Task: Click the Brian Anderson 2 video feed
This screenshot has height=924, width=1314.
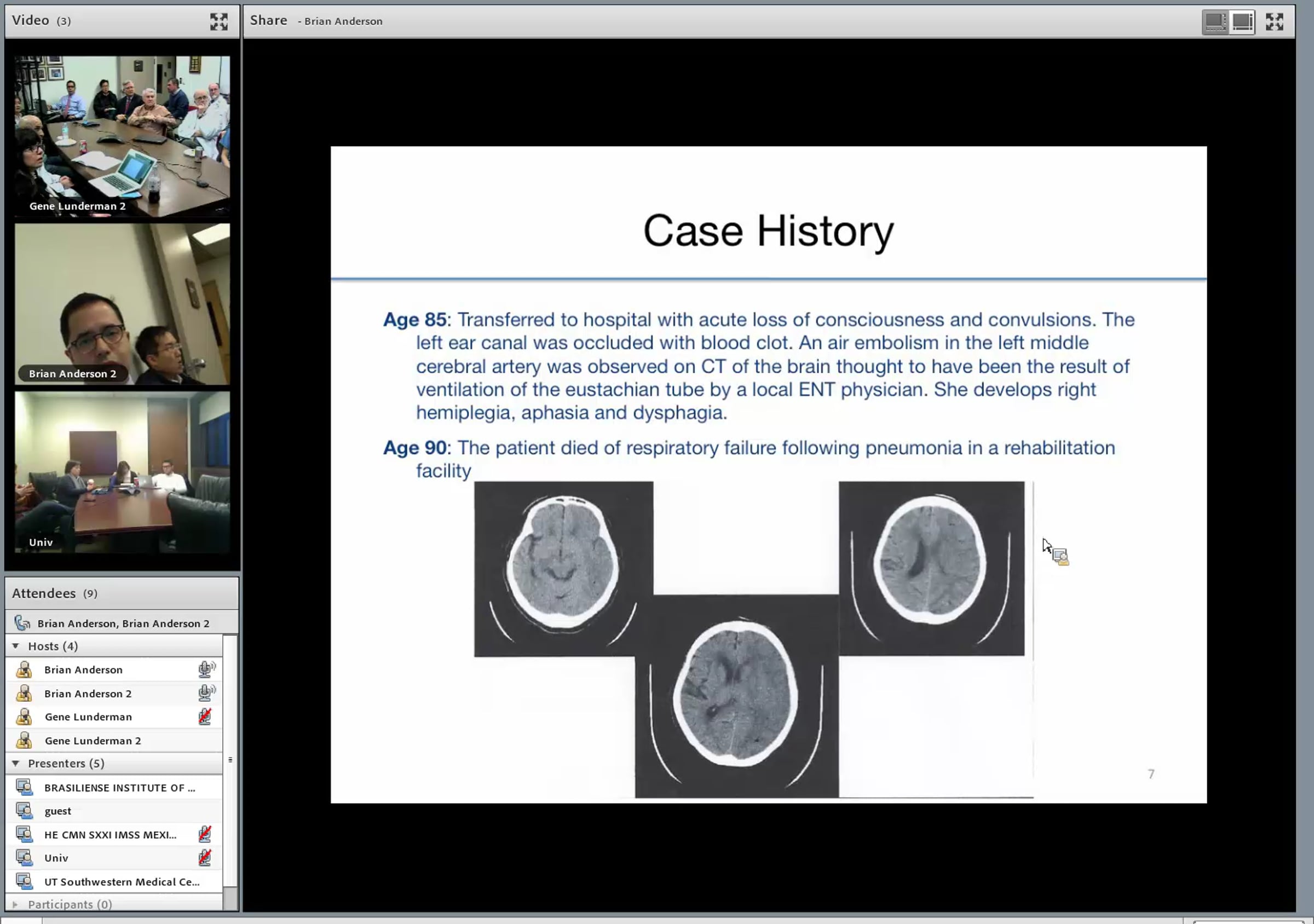Action: (x=122, y=304)
